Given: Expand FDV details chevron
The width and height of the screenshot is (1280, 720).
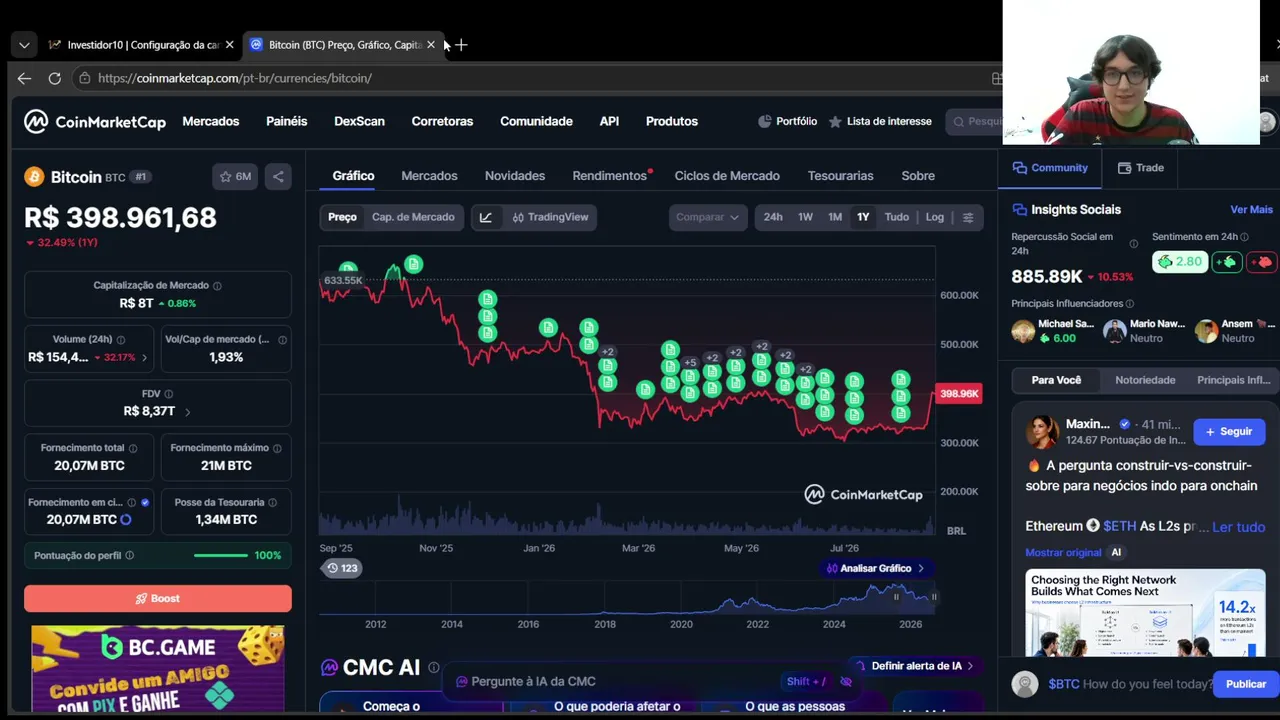Looking at the screenshot, I should pyautogui.click(x=187, y=411).
